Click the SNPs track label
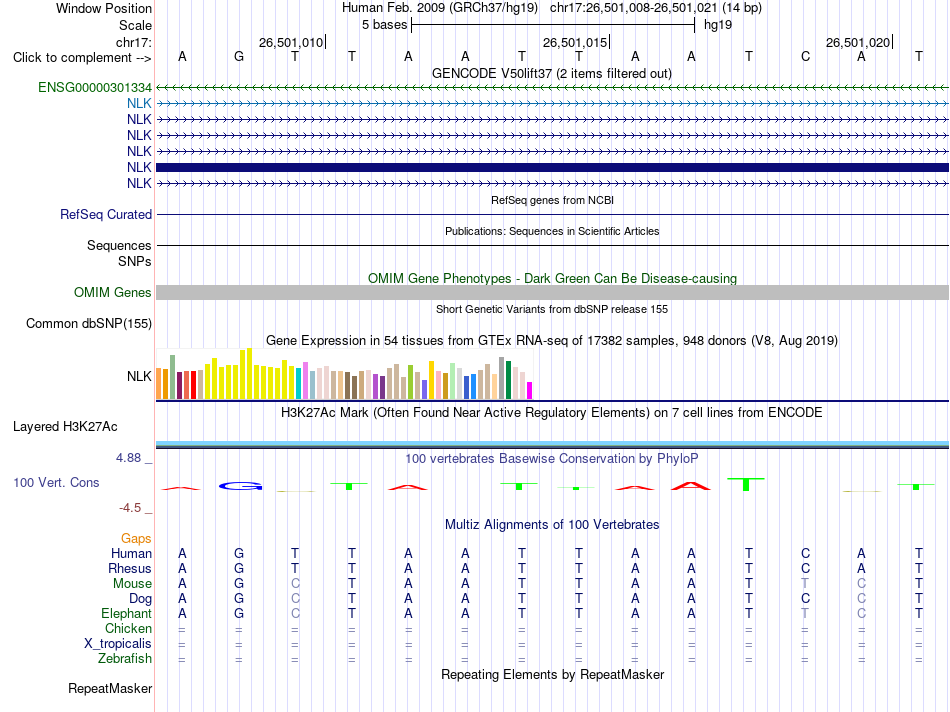 [135, 261]
